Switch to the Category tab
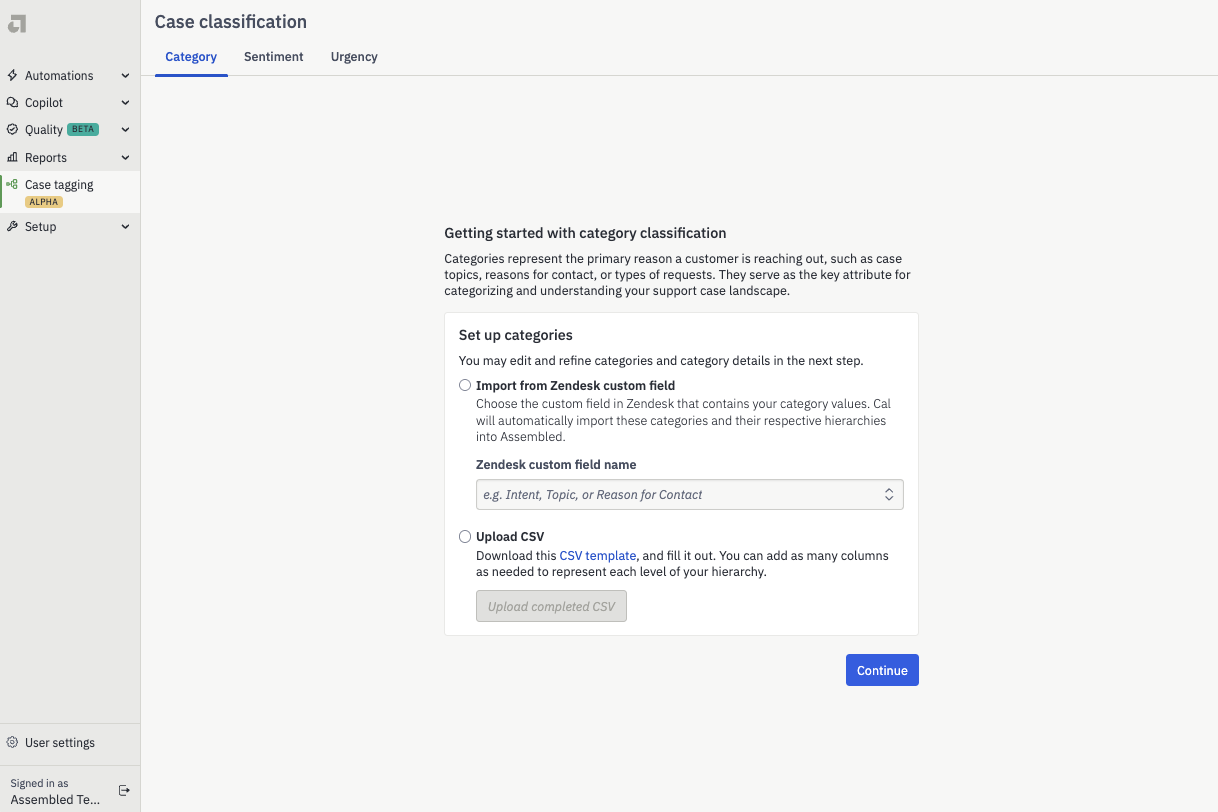 (191, 57)
